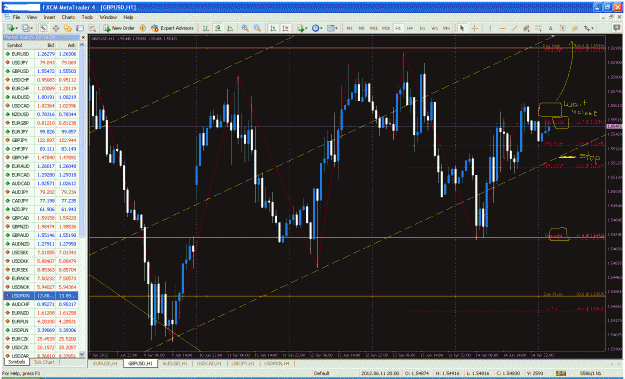Switch to the AUDUSD,H1 chart tab
This screenshot has height=379, width=625.
(175, 363)
